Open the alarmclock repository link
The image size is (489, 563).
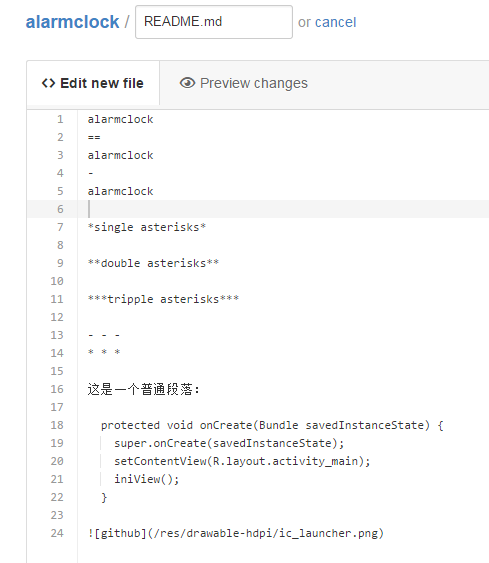pyautogui.click(x=72, y=22)
